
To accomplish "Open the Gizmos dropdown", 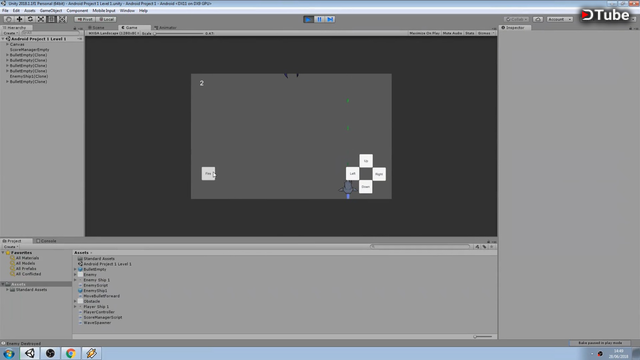I will click(x=485, y=33).
